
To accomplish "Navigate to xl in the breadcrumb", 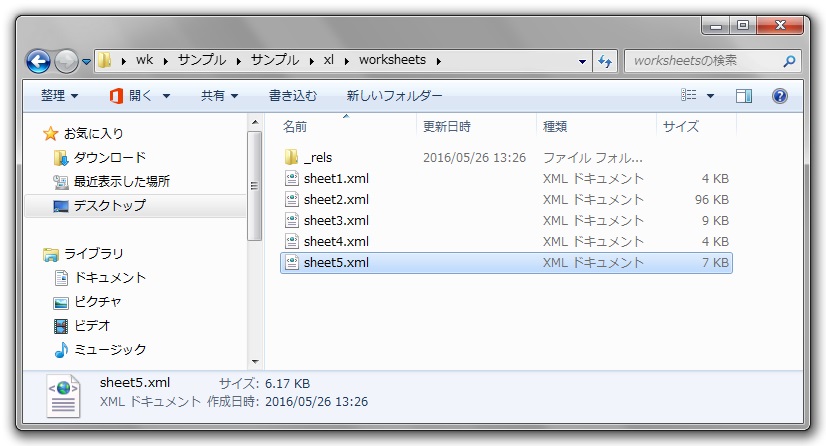I will [x=329, y=60].
